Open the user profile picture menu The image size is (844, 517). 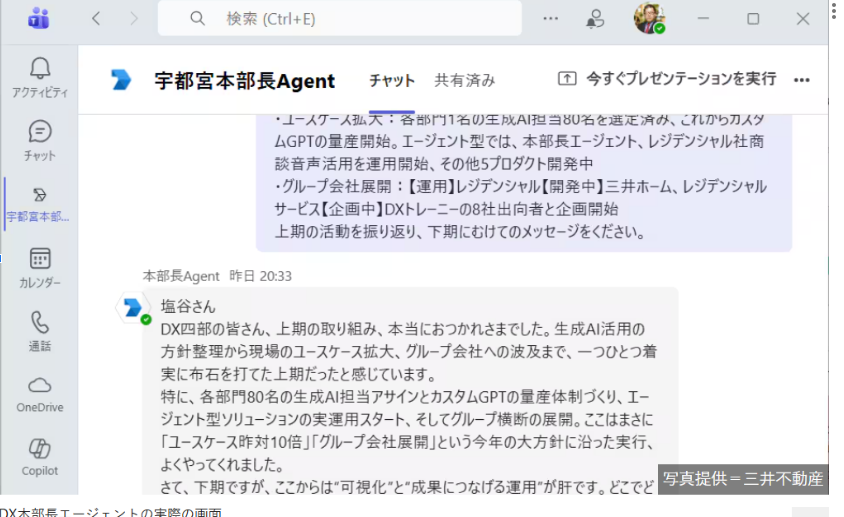pos(649,18)
